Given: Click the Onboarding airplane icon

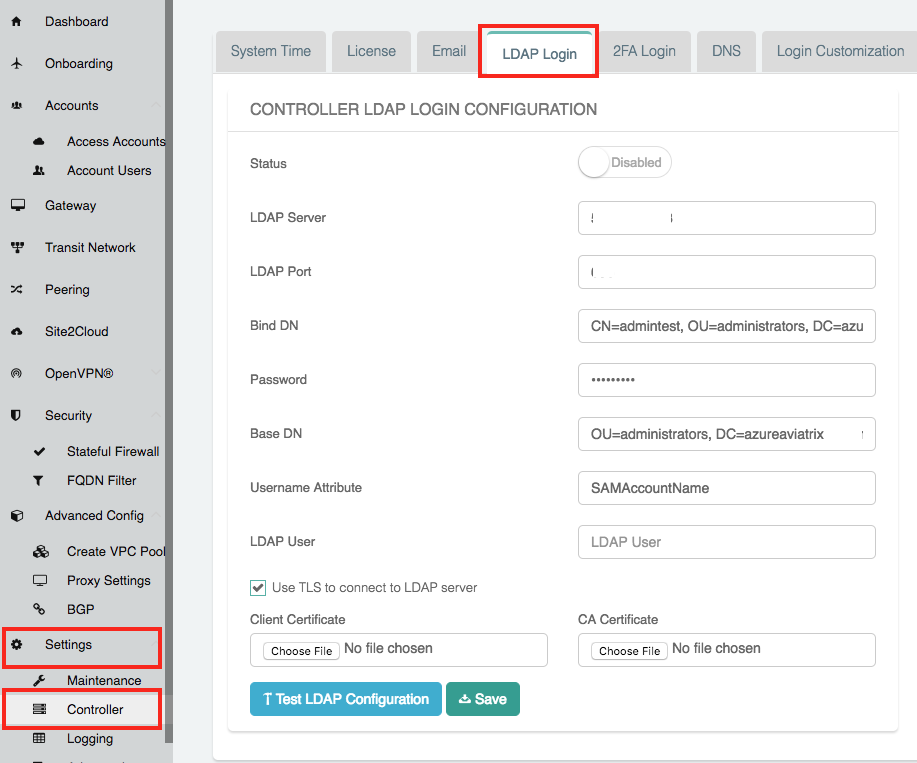Looking at the screenshot, I should 16,63.
